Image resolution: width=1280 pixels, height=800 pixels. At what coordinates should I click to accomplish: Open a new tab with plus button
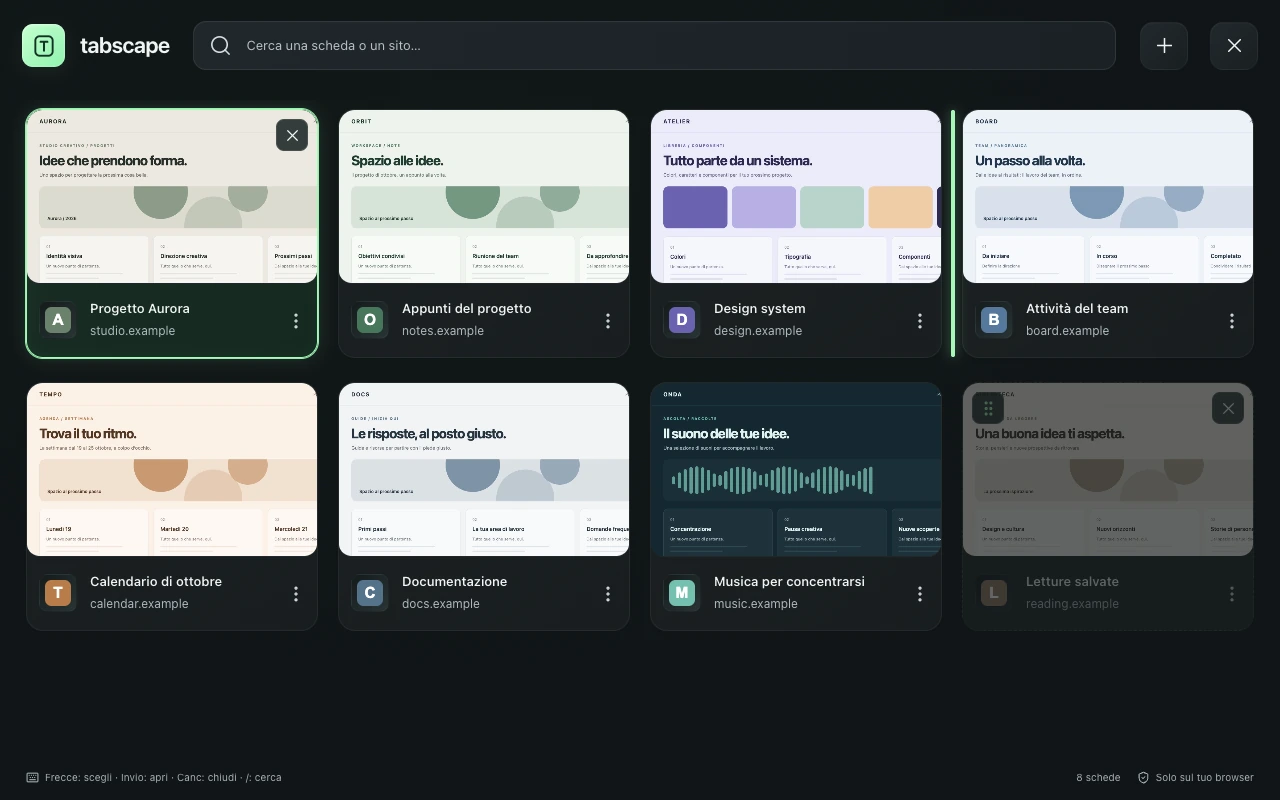(x=1164, y=46)
